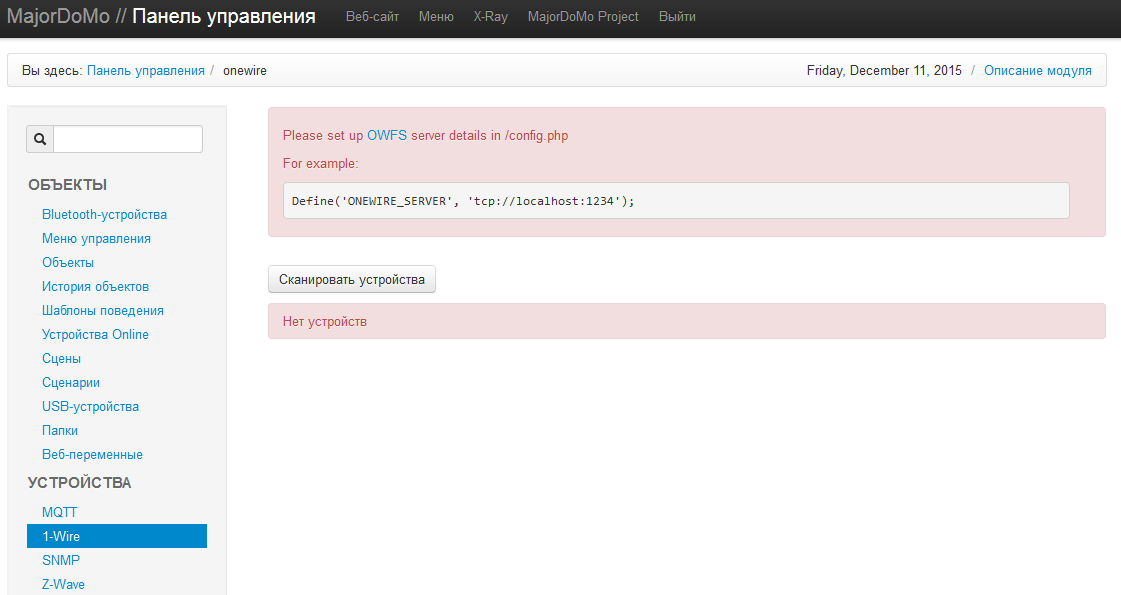Open the Меню top navigation item
Viewport: 1121px width, 595px height.
[436, 17]
